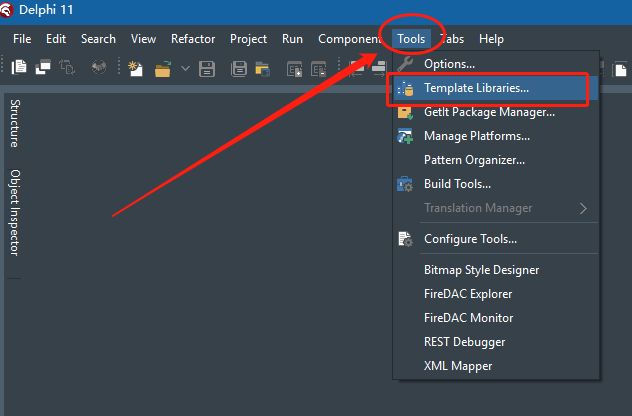
Task: Open the Help menu
Action: point(491,39)
